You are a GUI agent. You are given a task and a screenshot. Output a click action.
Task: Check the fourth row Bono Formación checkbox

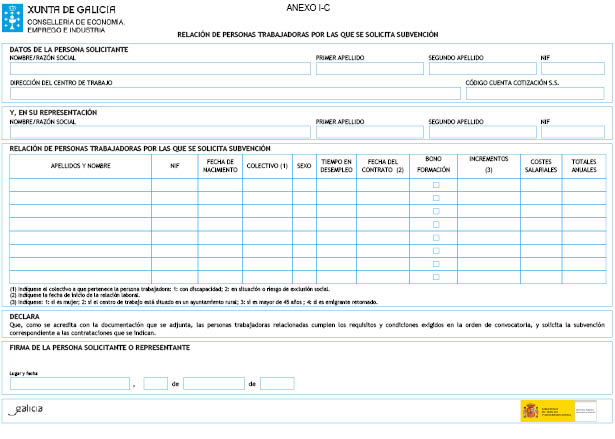click(x=435, y=224)
